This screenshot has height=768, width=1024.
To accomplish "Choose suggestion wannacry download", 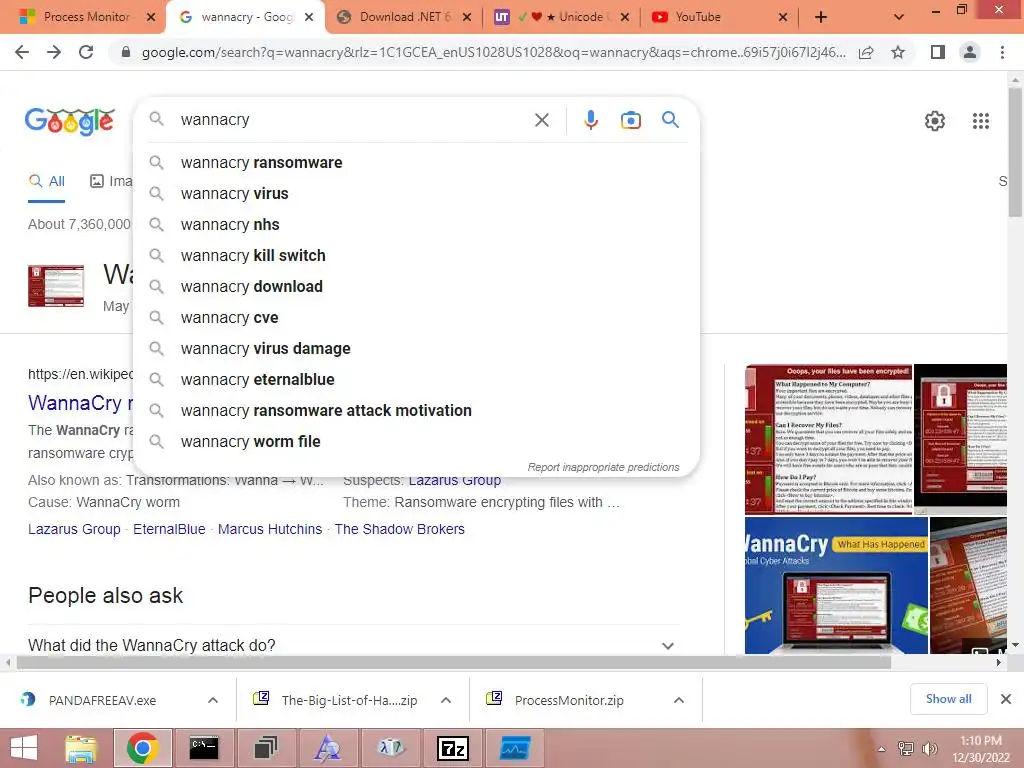I will (x=417, y=287).
